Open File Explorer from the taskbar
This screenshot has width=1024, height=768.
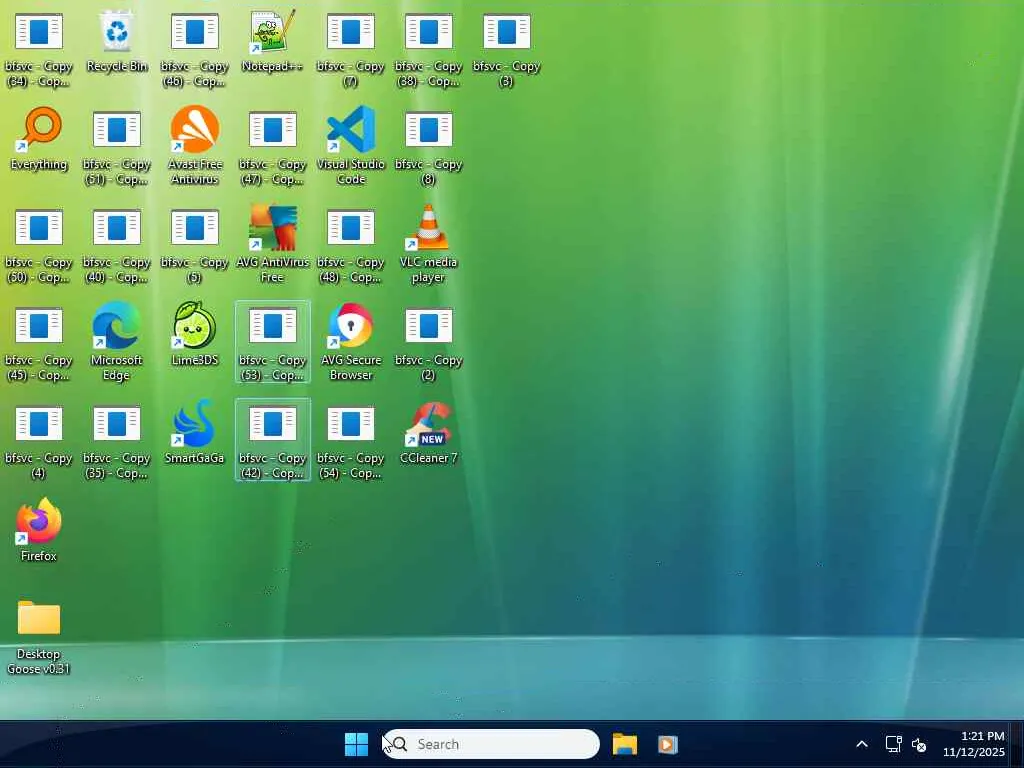(x=624, y=744)
